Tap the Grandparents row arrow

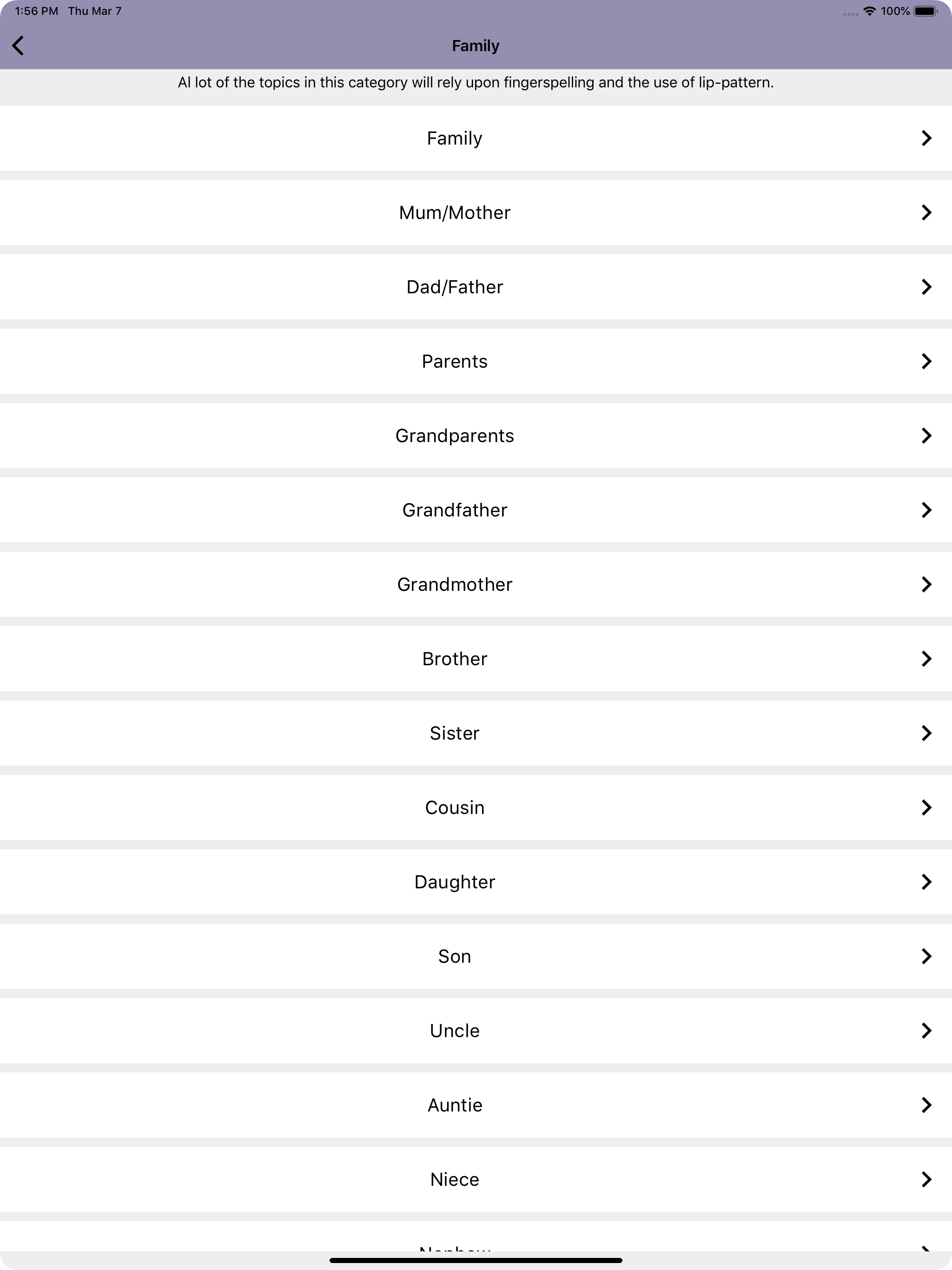(x=926, y=435)
